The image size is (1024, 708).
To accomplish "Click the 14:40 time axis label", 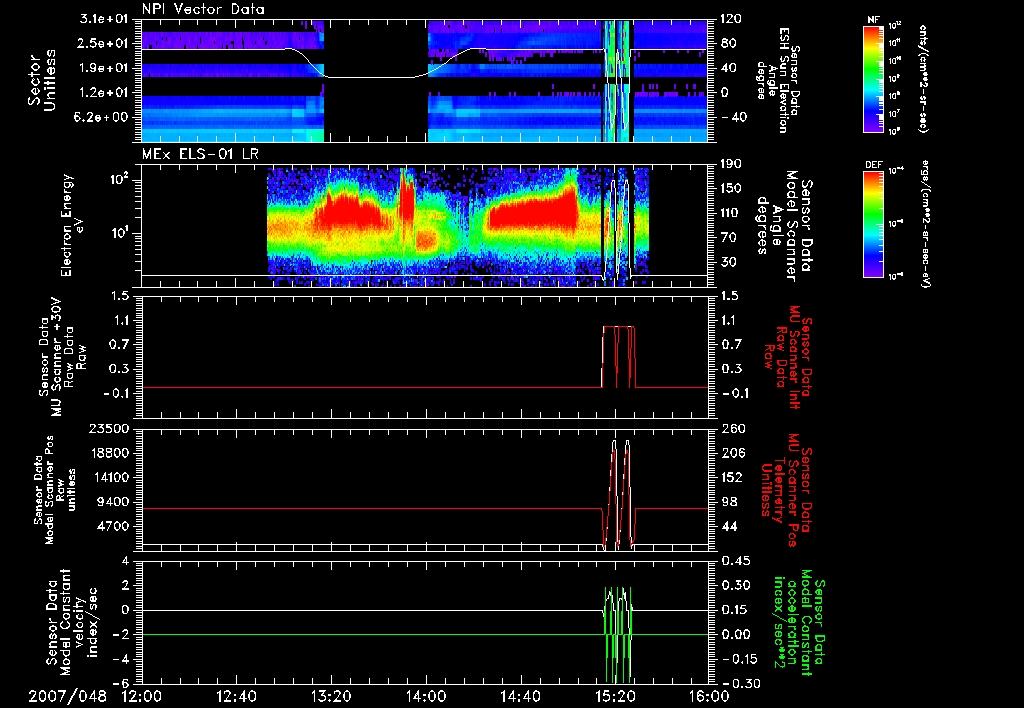I will (x=520, y=696).
